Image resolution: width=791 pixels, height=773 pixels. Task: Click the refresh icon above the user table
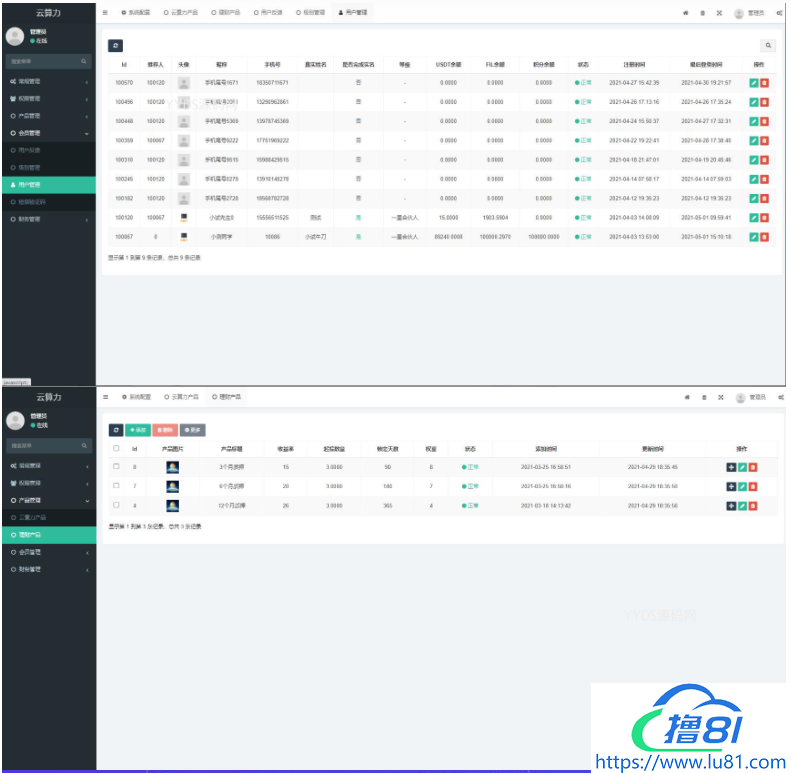pos(116,46)
